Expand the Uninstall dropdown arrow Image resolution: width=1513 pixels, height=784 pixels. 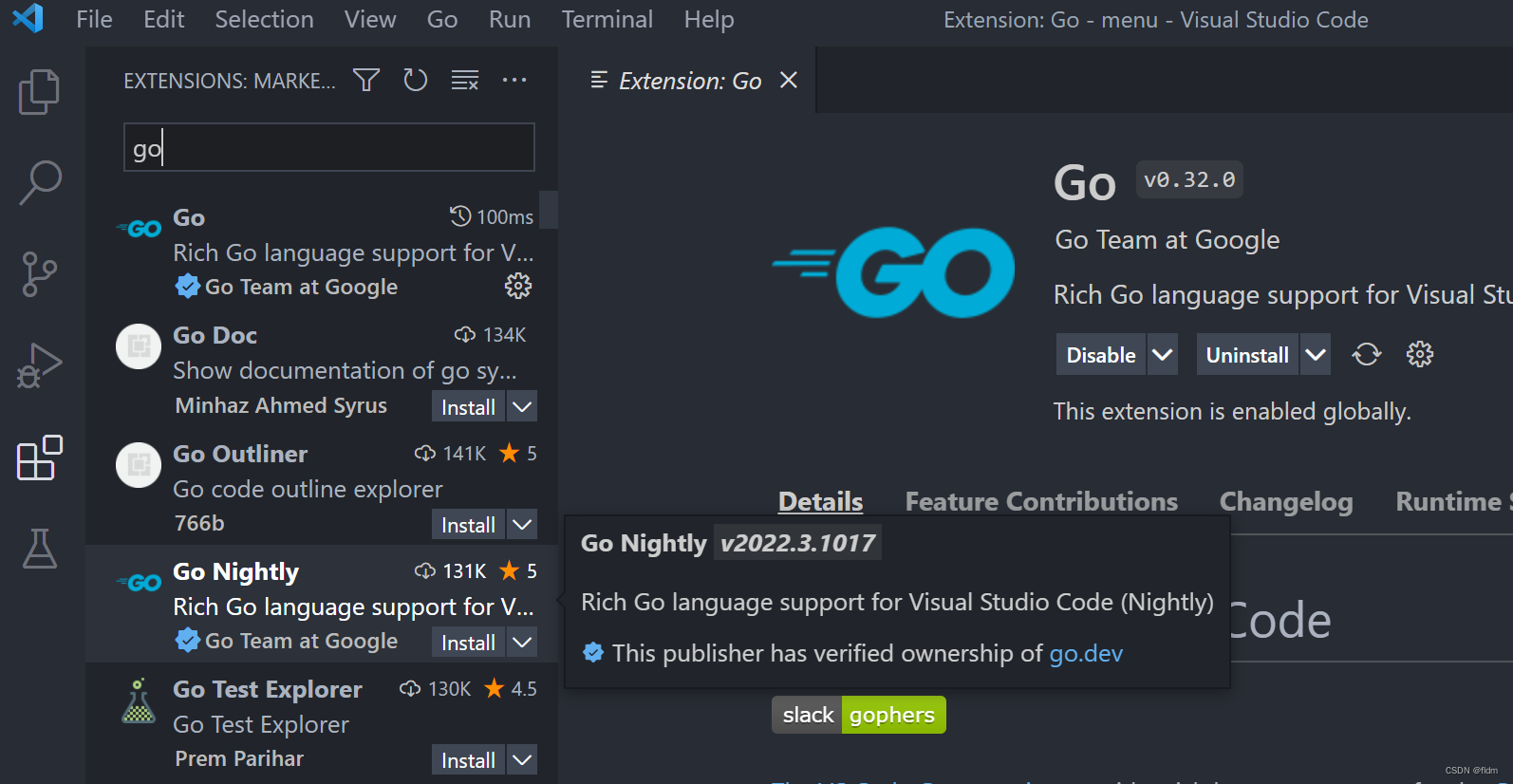point(1316,355)
